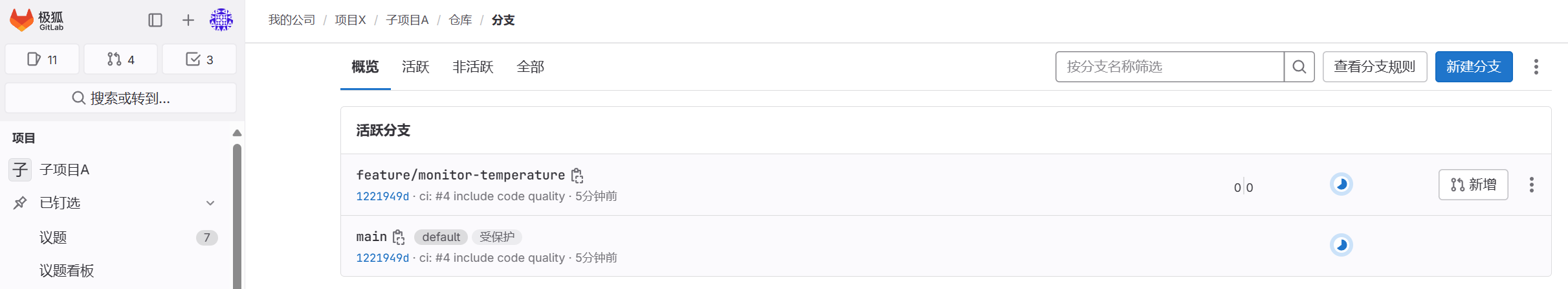Copy the feature/monitor-temperature branch name

(577, 176)
